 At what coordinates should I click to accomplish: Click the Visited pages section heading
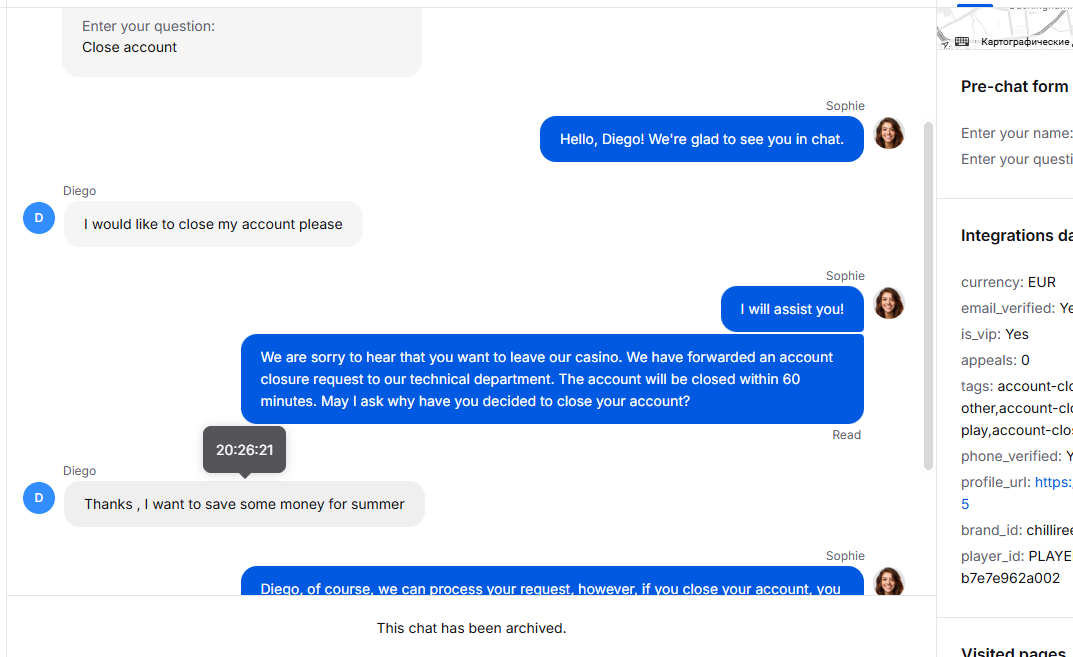[x=1014, y=652]
